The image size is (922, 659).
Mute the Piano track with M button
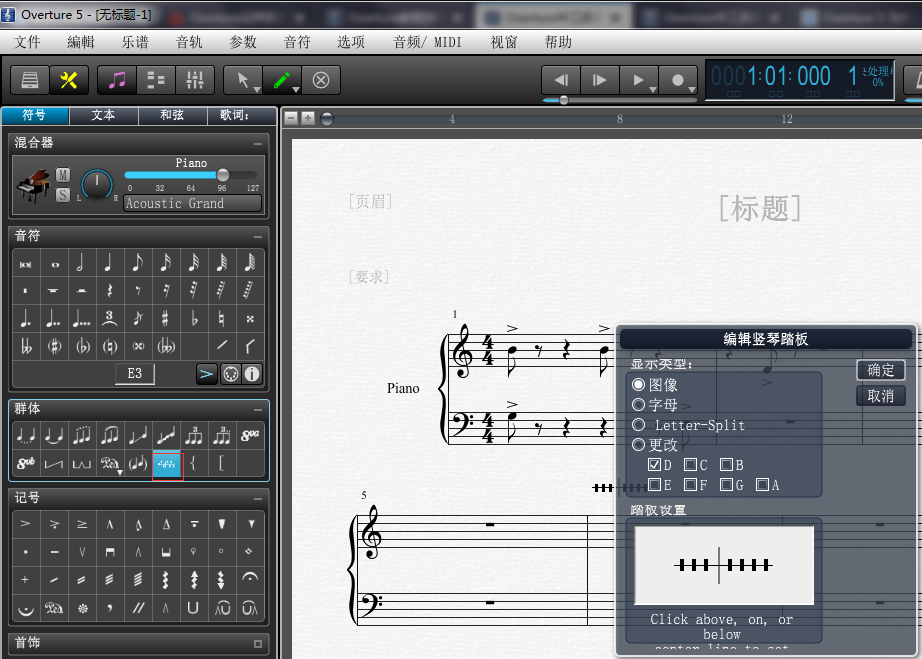(x=63, y=175)
